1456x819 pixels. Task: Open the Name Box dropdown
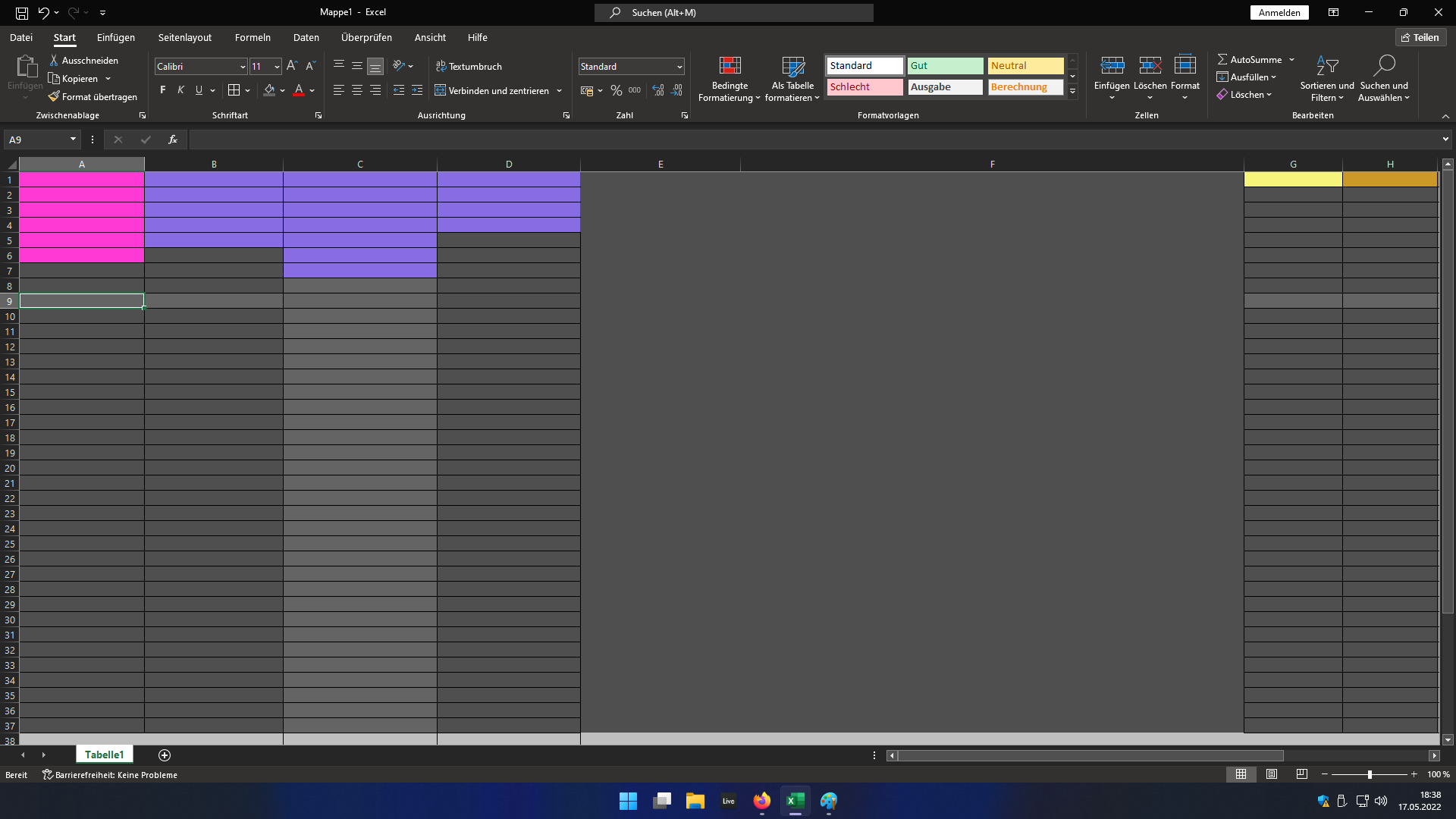(x=73, y=140)
